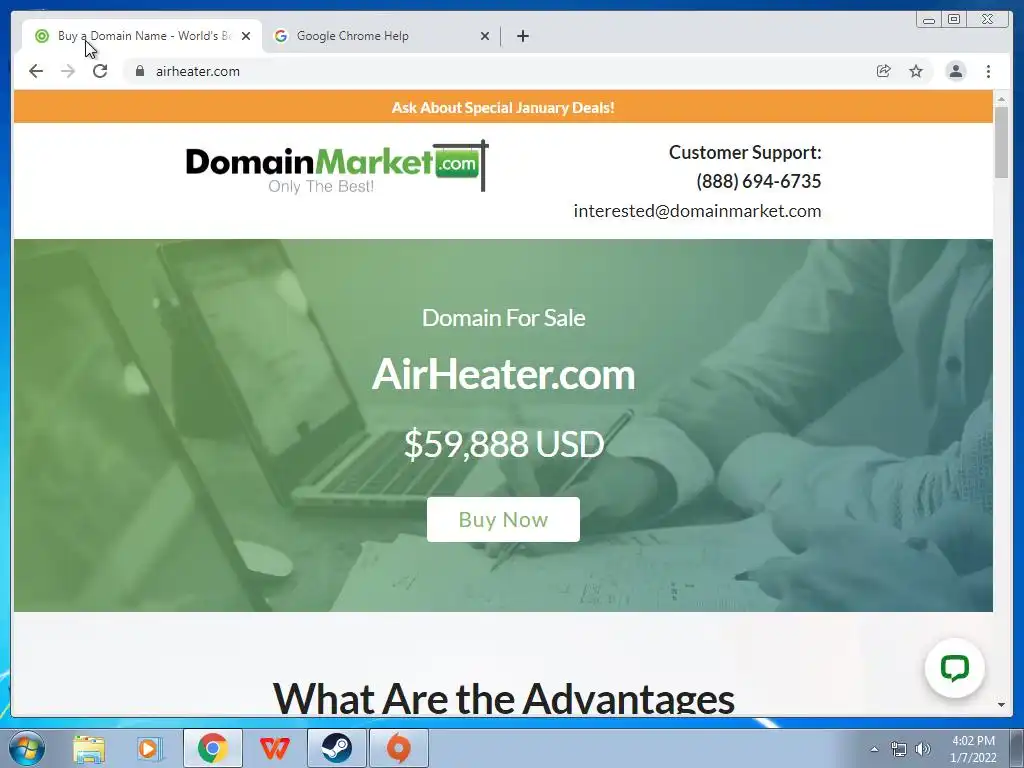
Task: Click the $59,888 USD price text
Action: click(504, 444)
